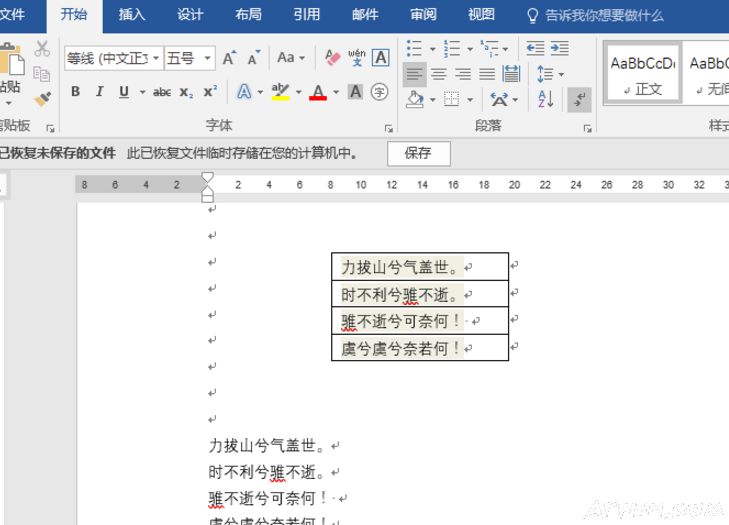Image resolution: width=729 pixels, height=525 pixels.
Task: Click the Cut scissors icon
Action: pyautogui.click(x=42, y=49)
